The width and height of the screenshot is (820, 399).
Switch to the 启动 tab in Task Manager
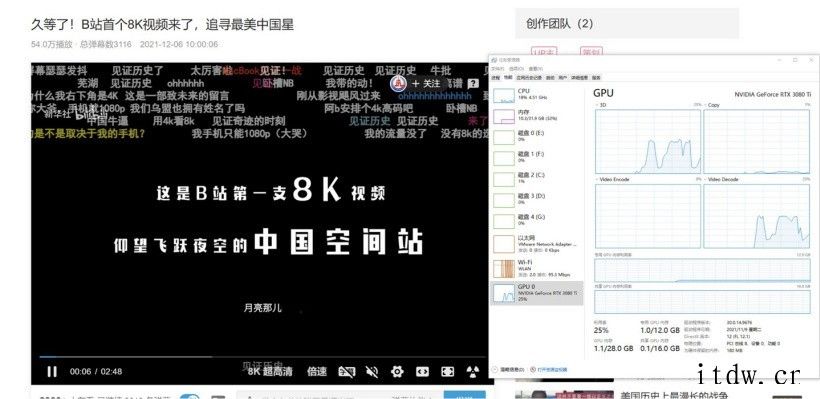click(550, 77)
